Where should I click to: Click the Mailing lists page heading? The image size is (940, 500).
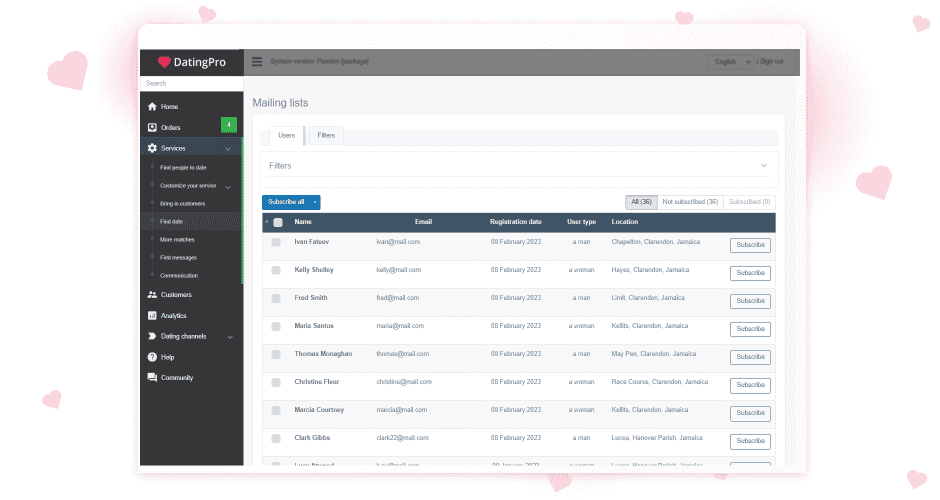tap(280, 103)
